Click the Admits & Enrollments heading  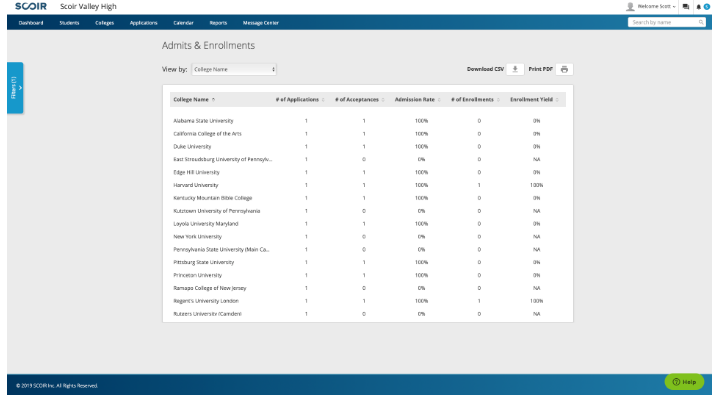point(208,45)
